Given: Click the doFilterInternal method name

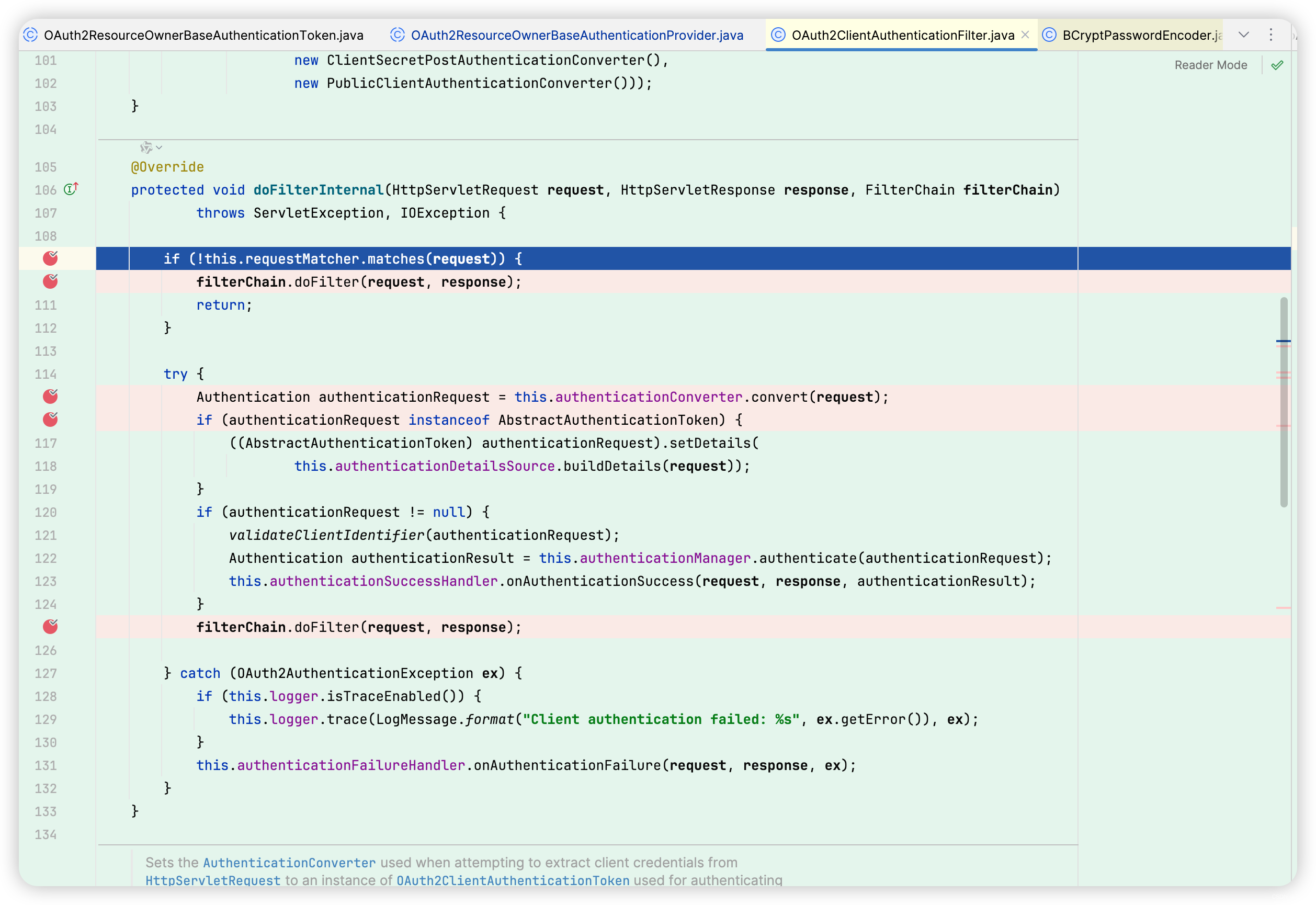Looking at the screenshot, I should pos(319,190).
